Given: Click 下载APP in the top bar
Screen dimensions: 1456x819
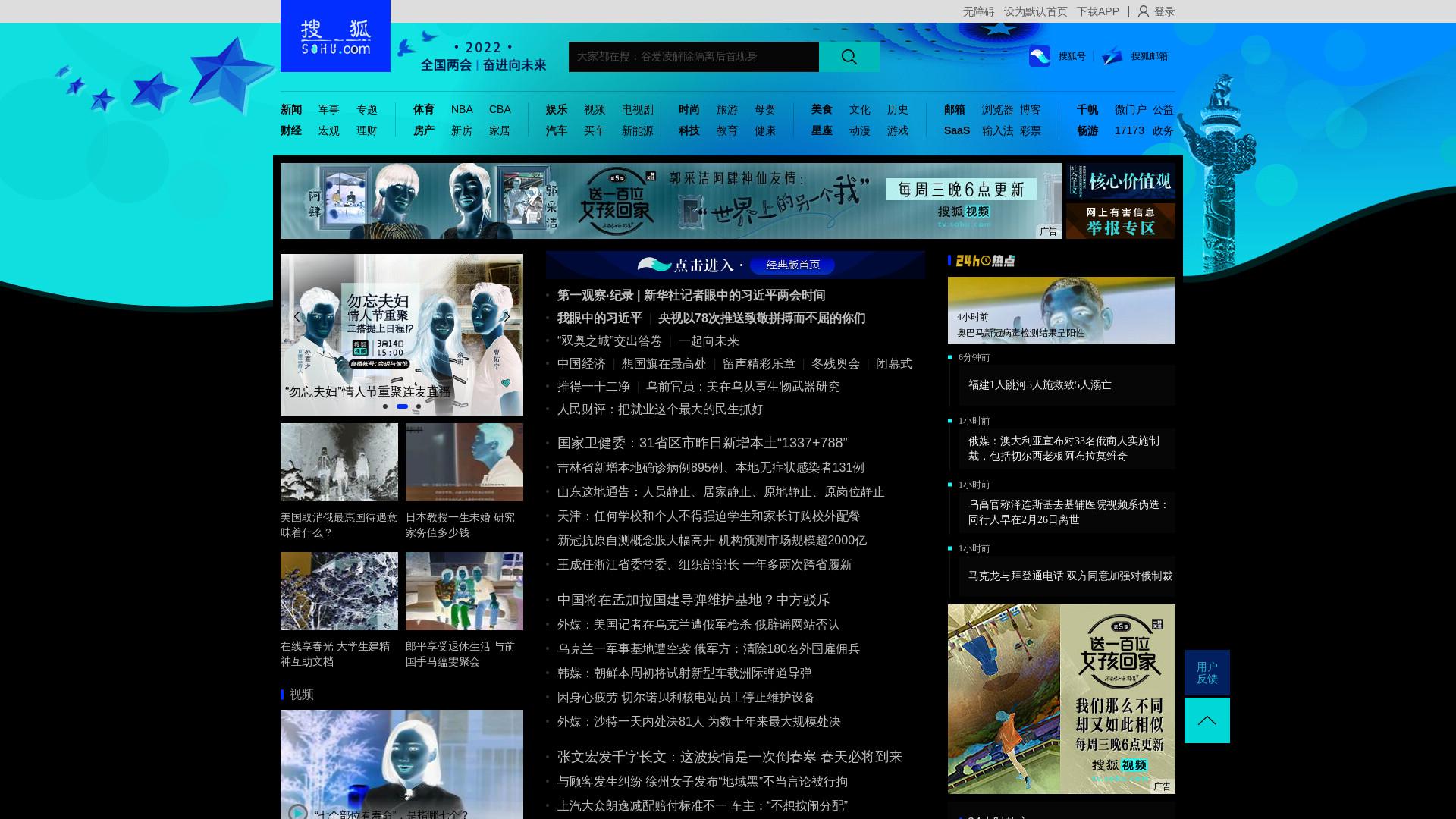Looking at the screenshot, I should click(x=1097, y=11).
